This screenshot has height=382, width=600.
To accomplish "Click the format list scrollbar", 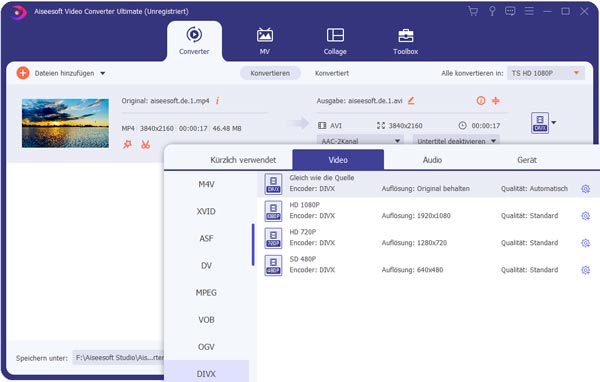I will (253, 245).
